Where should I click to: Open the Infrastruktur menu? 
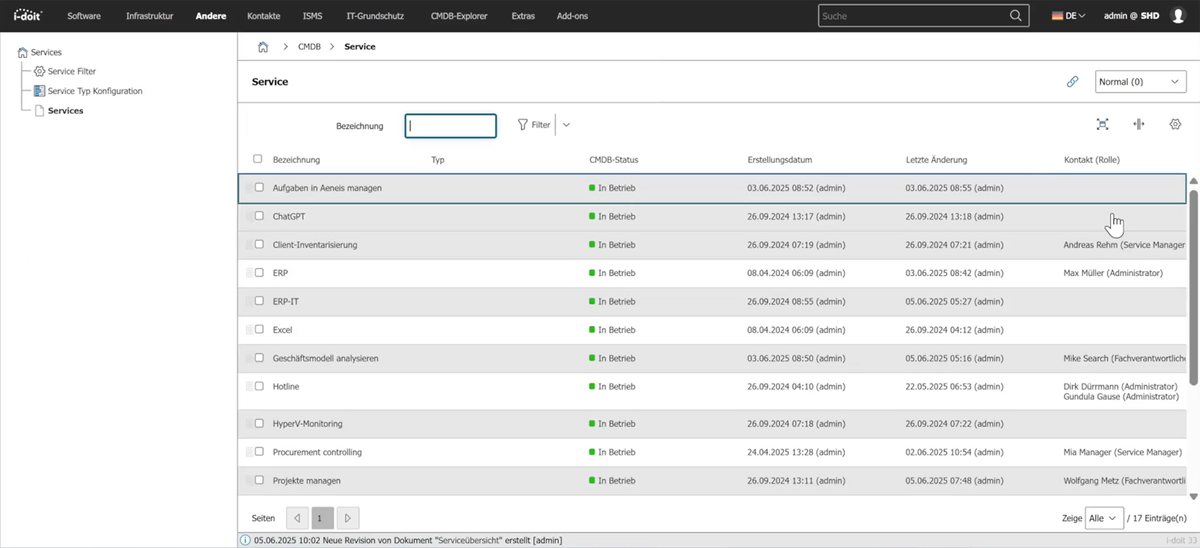[150, 16]
